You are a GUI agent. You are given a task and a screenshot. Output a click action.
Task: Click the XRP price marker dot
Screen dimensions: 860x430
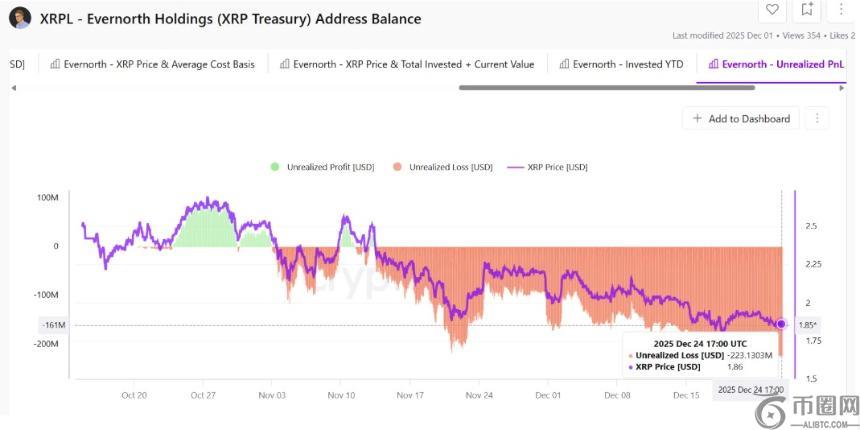(781, 324)
